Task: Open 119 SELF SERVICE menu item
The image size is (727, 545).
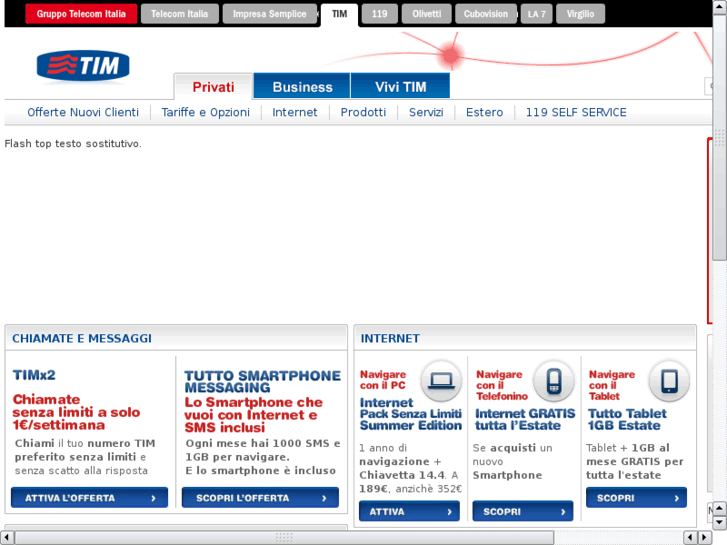Action: [576, 112]
